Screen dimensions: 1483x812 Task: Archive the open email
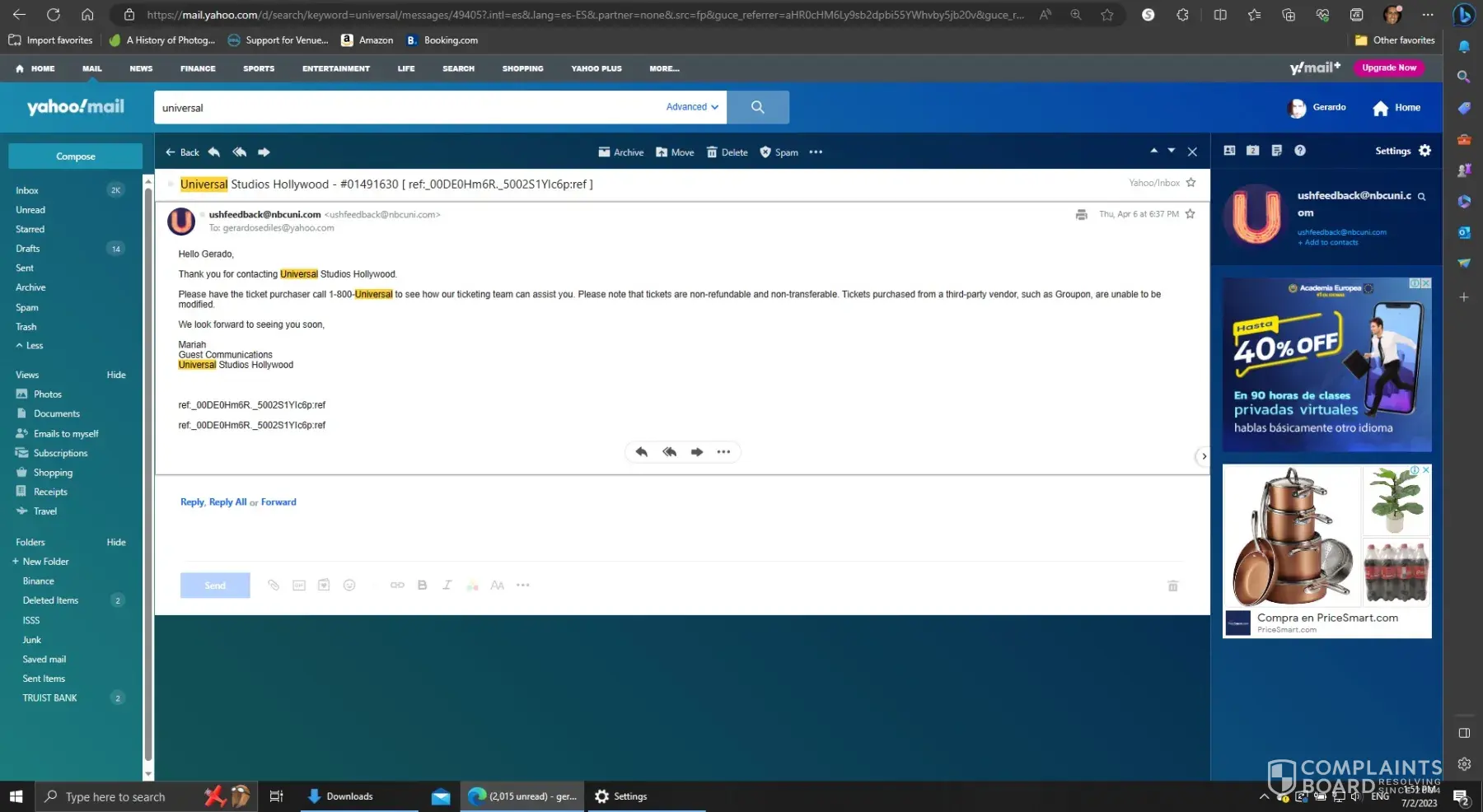point(621,152)
